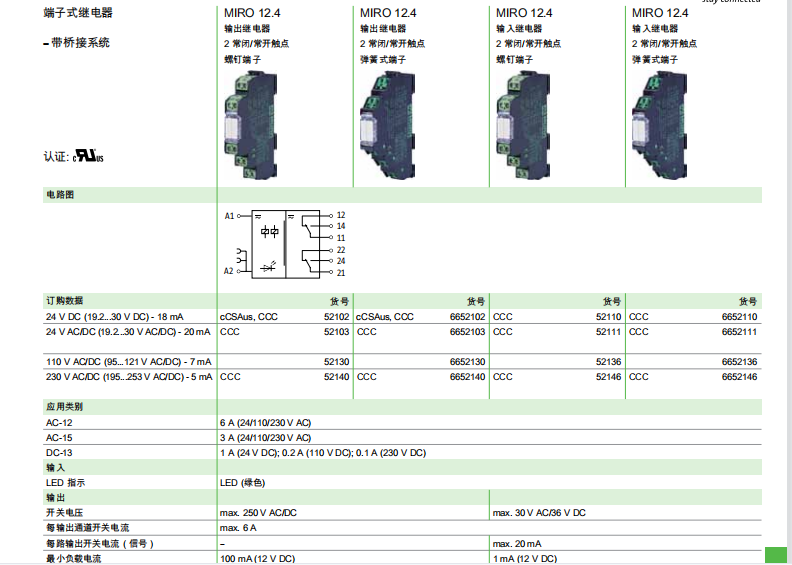Viewport: 792px width, 565px height.
Task: Select article number 6652111
Action: click(739, 332)
